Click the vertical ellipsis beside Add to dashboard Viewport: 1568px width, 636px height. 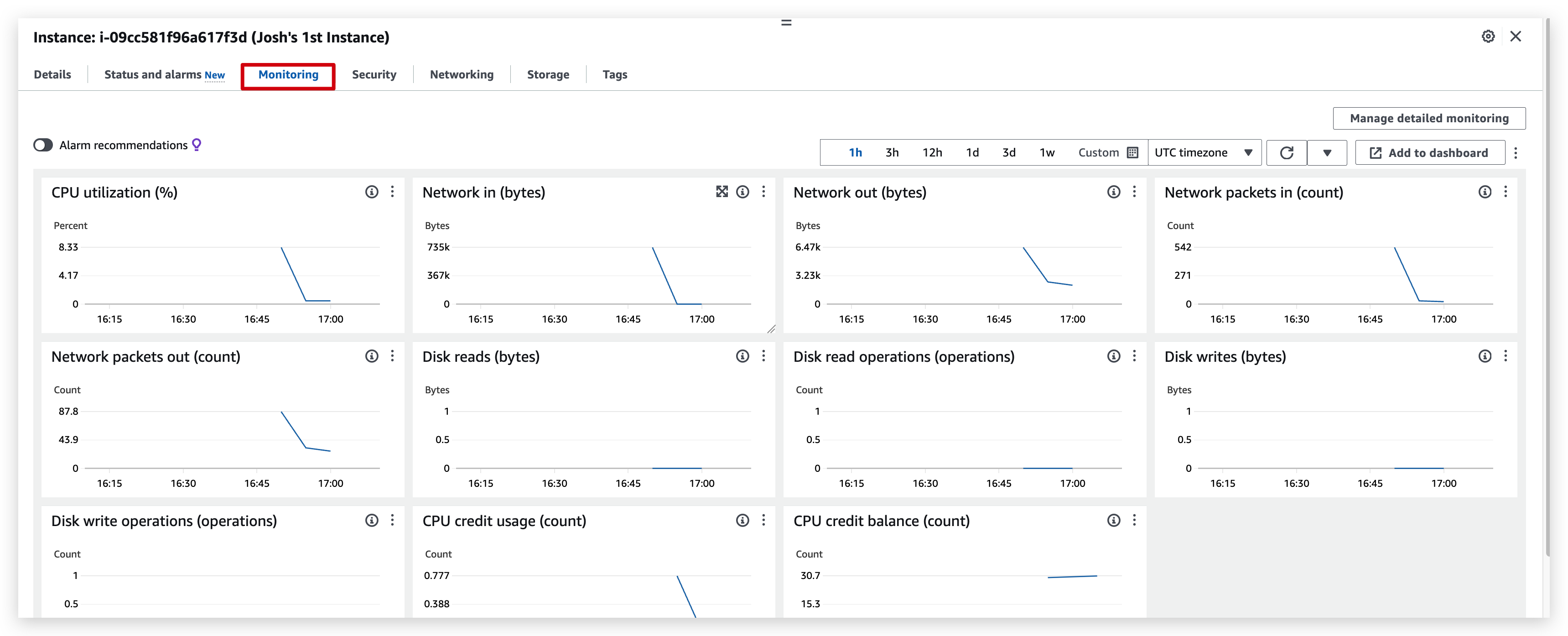pyautogui.click(x=1516, y=152)
